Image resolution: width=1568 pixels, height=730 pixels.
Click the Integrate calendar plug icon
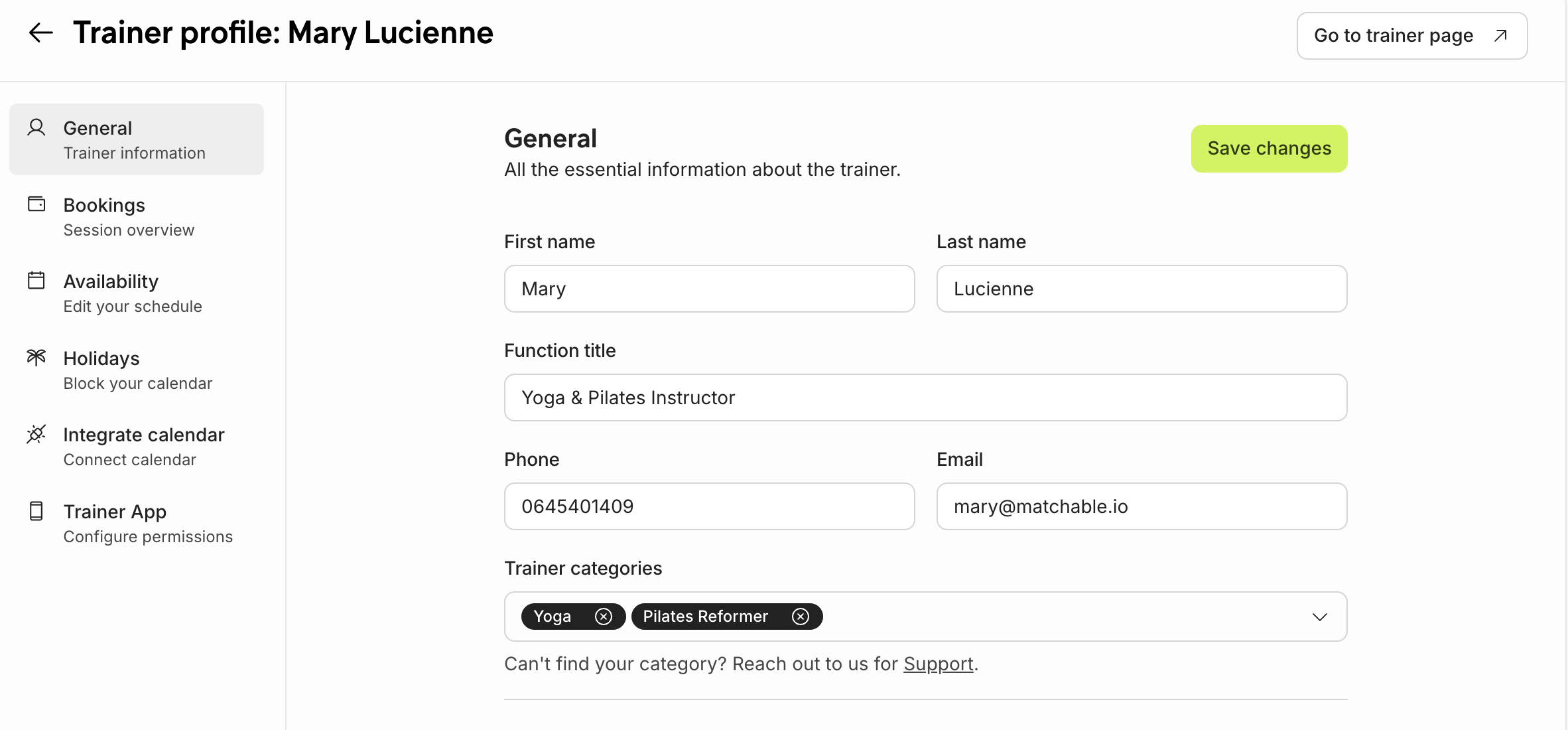(36, 434)
